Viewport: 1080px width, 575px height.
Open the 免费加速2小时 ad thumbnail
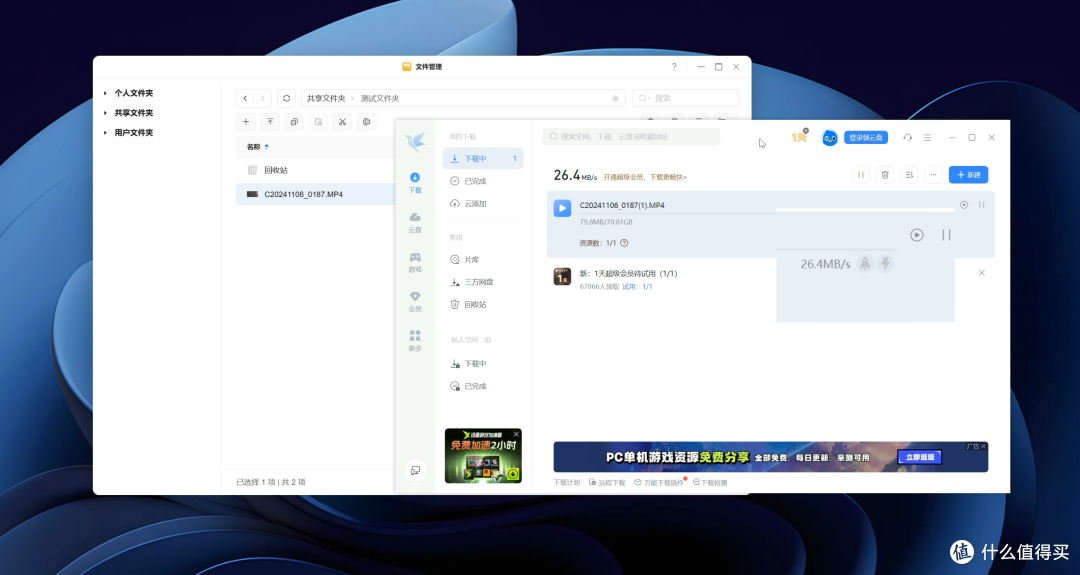[x=483, y=456]
